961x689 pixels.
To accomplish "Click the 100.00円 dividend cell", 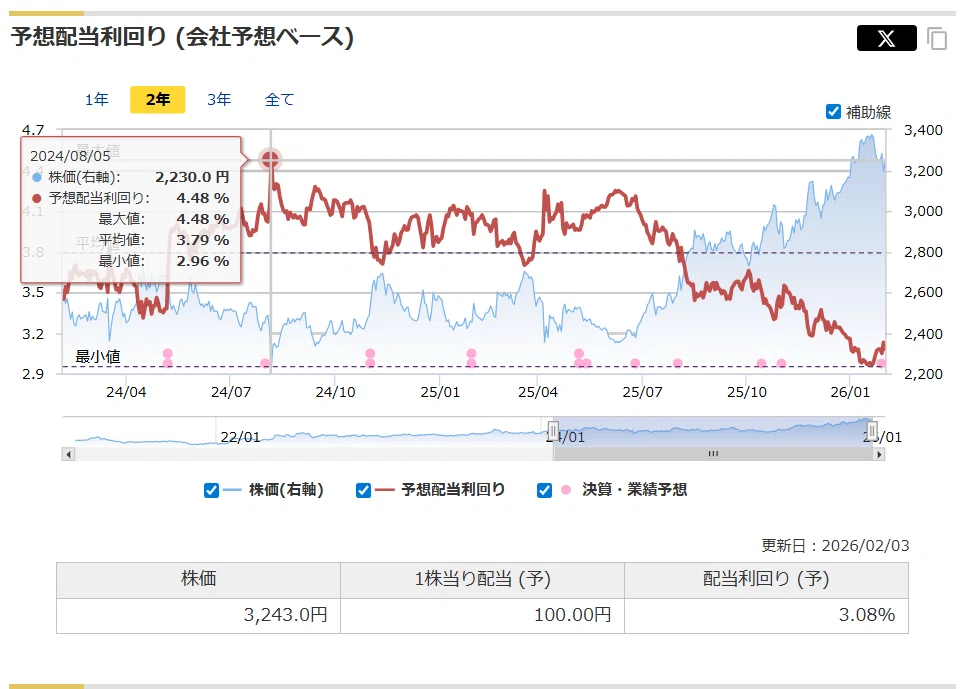I will click(x=482, y=615).
